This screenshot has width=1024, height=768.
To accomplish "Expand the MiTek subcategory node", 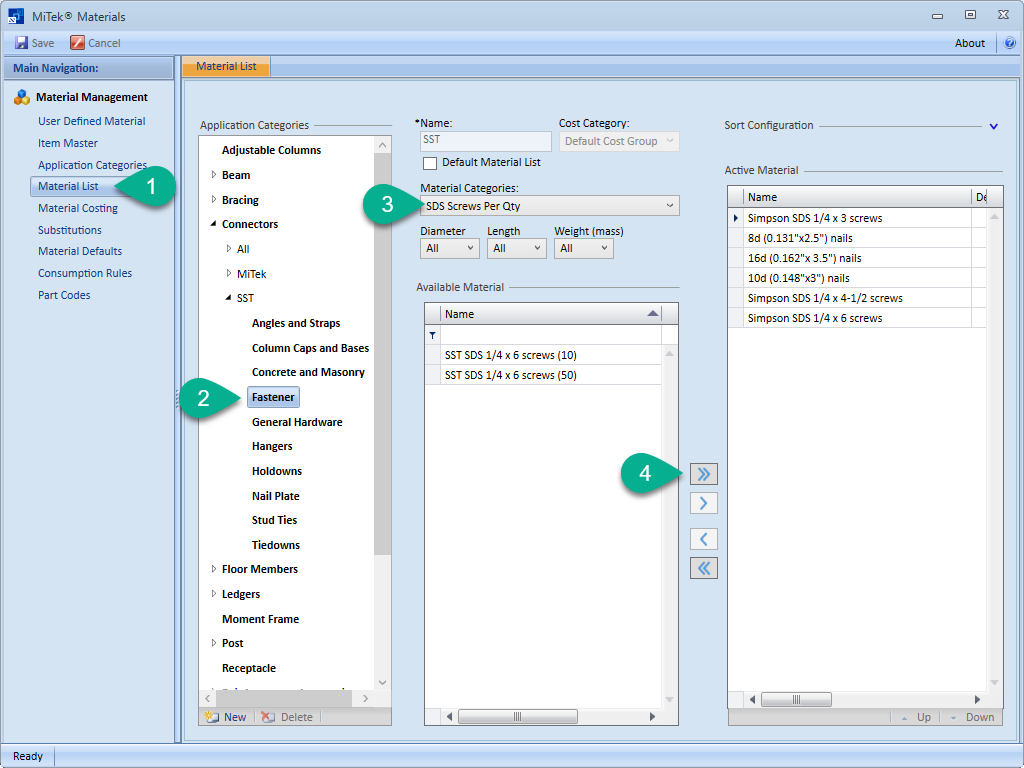I will click(228, 274).
